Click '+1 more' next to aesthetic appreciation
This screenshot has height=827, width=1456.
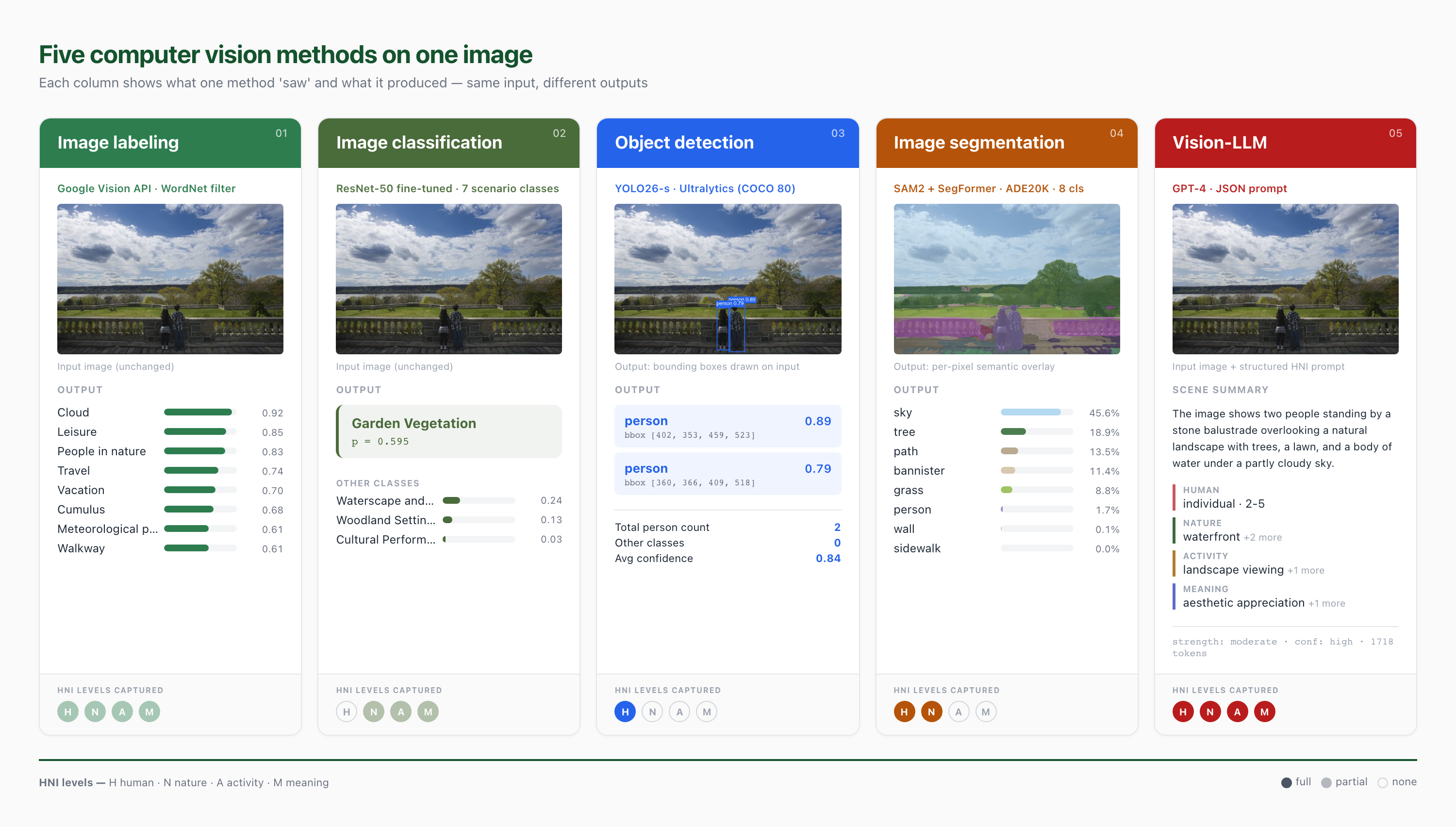coord(1327,603)
